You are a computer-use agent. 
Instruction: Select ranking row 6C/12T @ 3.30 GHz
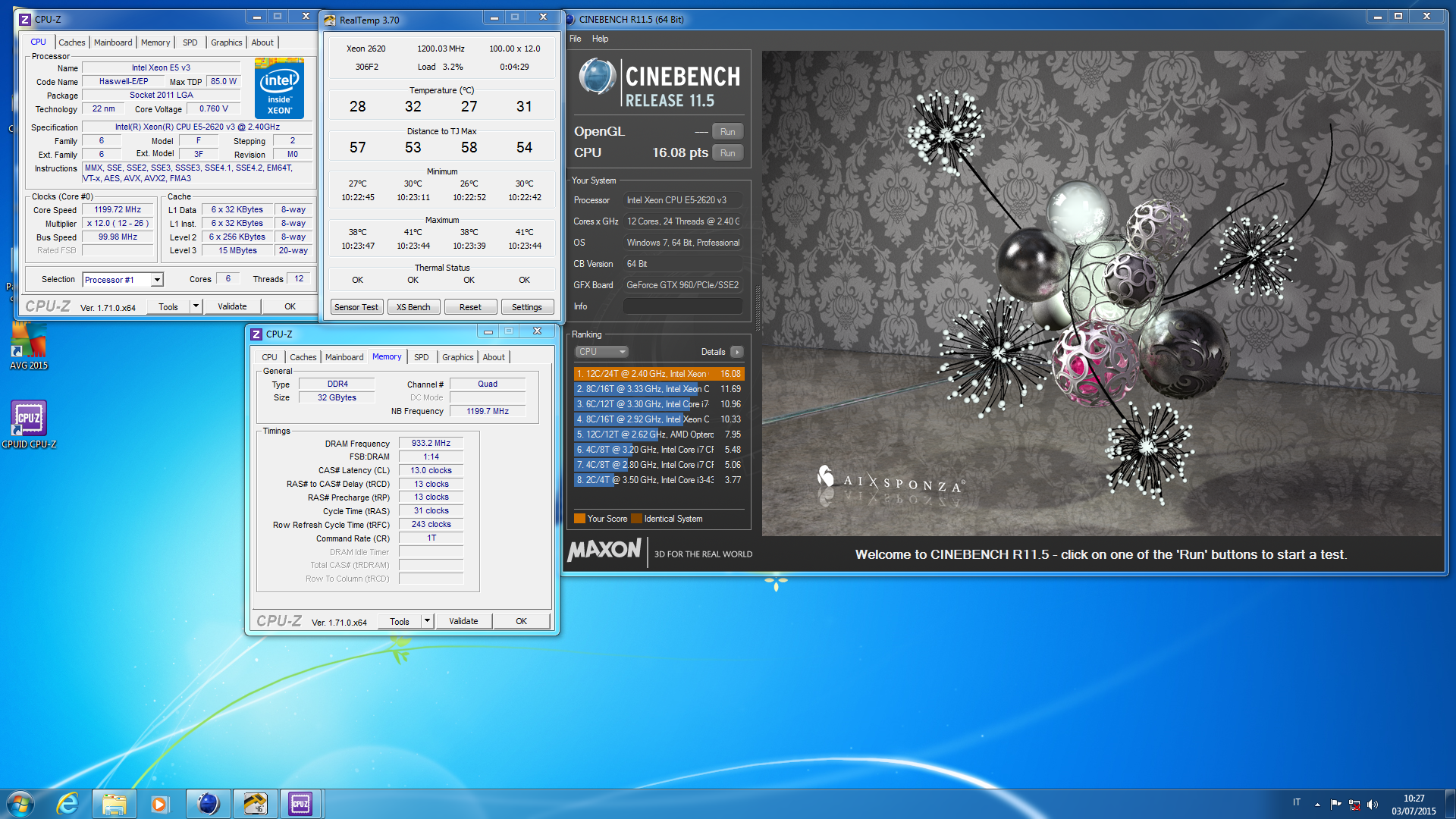coord(659,404)
